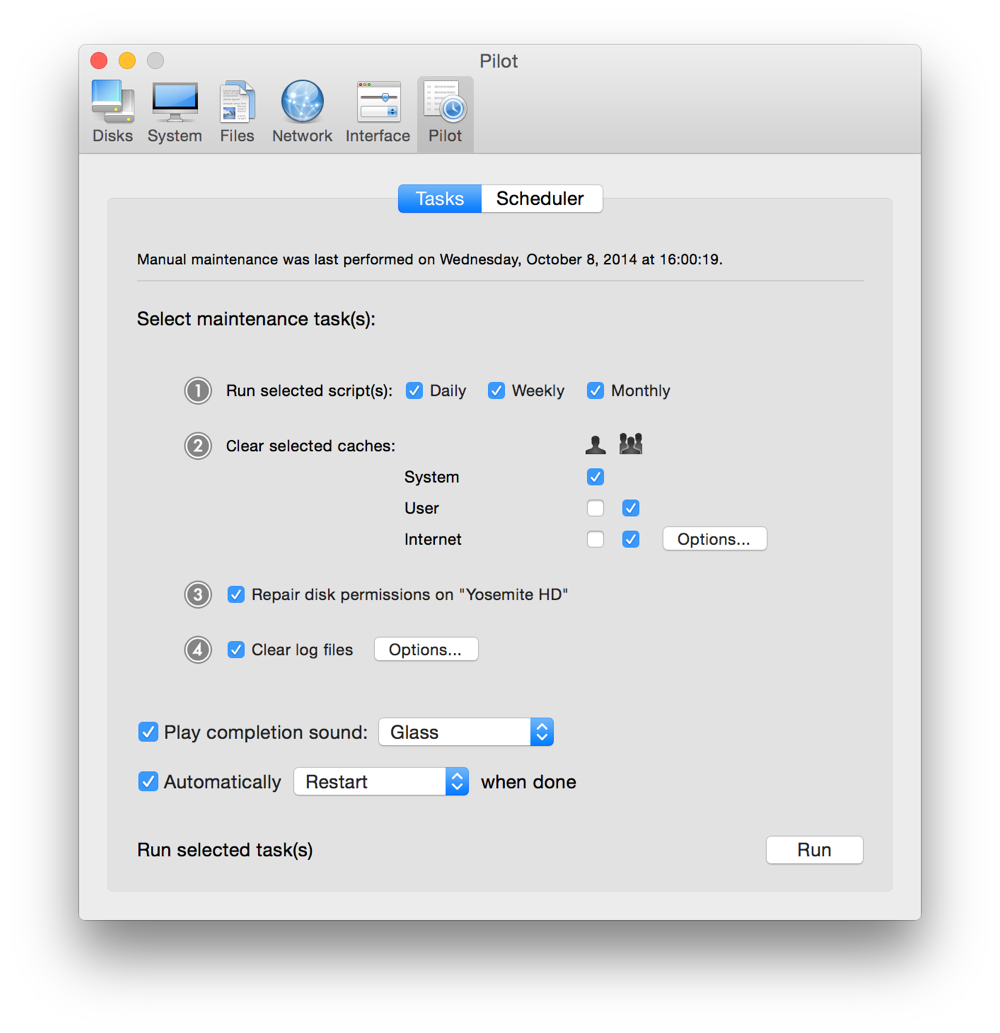The image size is (1000, 1033).
Task: Uncheck the Daily script checkbox
Action: [x=414, y=391]
